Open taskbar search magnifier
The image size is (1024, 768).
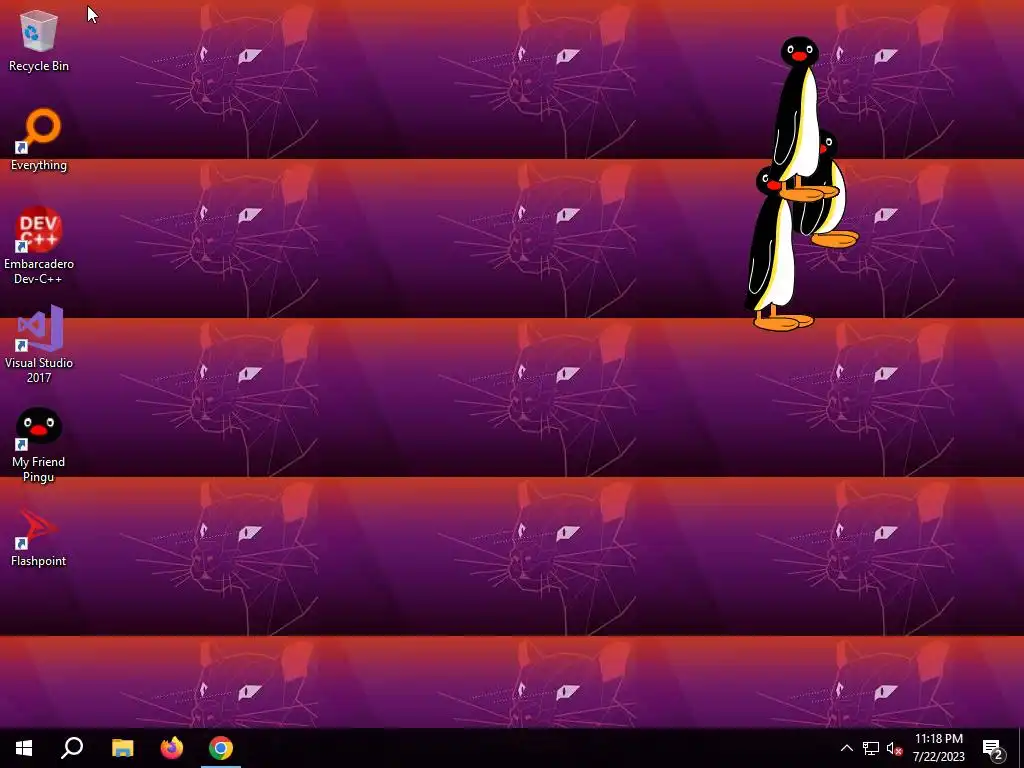pyautogui.click(x=72, y=748)
